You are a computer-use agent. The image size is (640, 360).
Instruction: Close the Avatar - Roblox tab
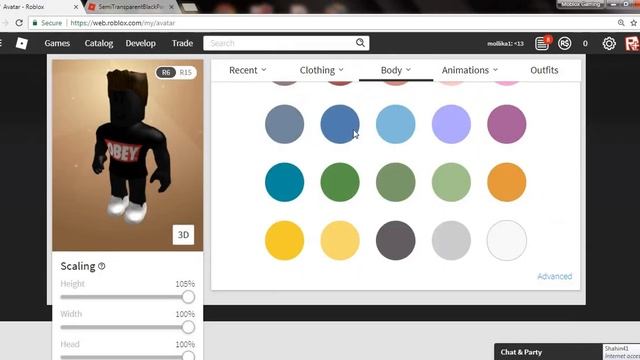tap(76, 7)
